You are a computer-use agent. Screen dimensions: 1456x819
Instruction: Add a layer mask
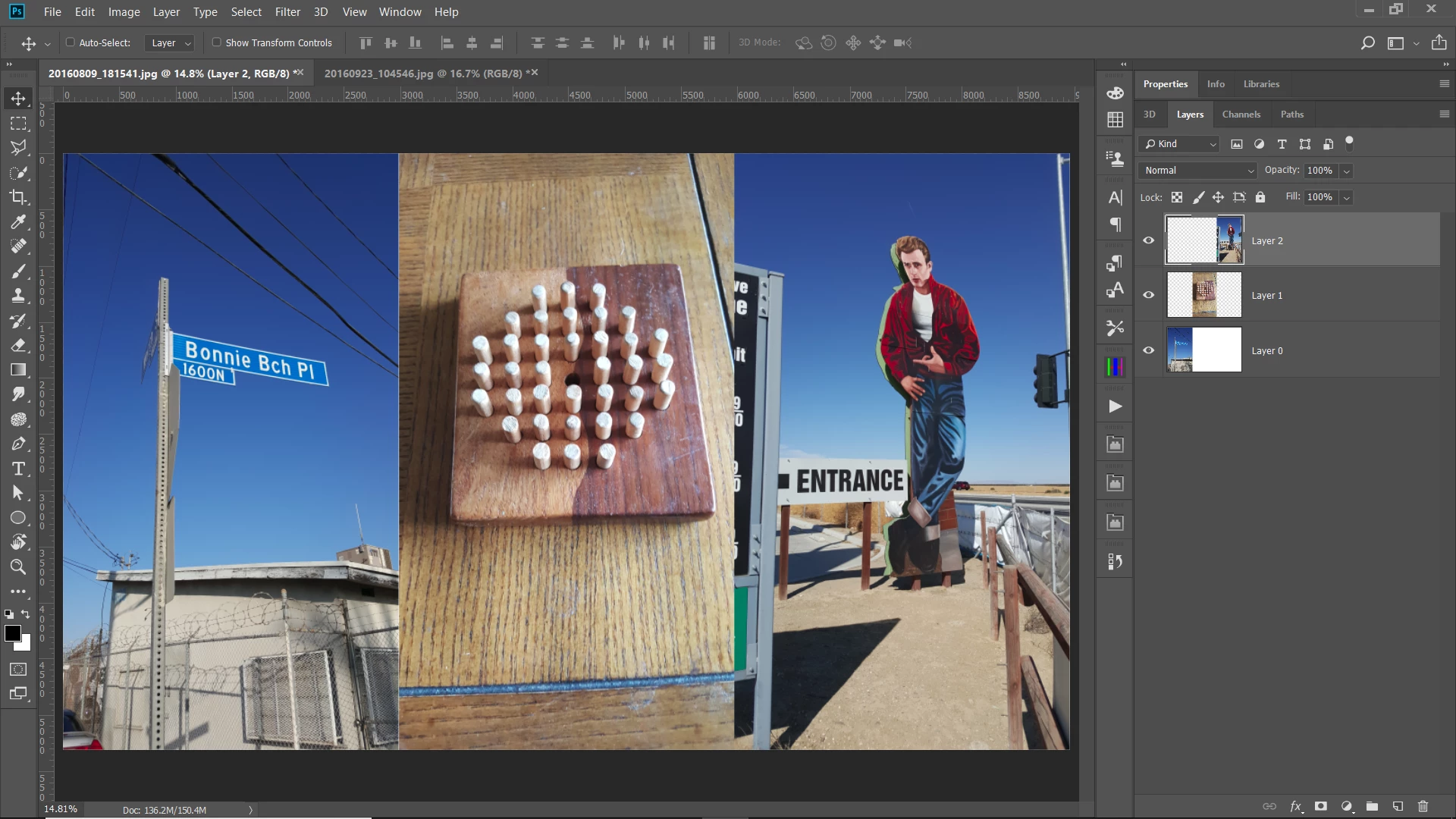coord(1321,806)
